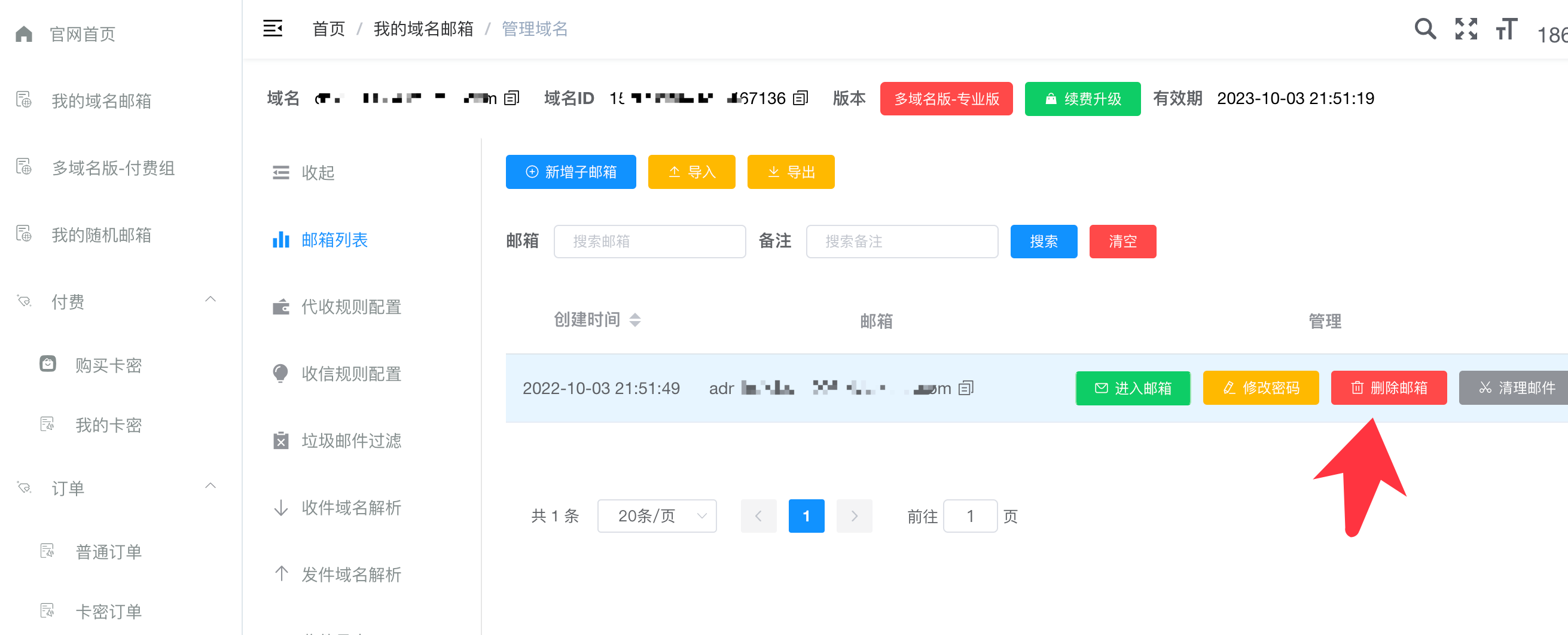Screen dimensions: 1568x635
Task: Open 普通订单 submenu item
Action: 108,552
